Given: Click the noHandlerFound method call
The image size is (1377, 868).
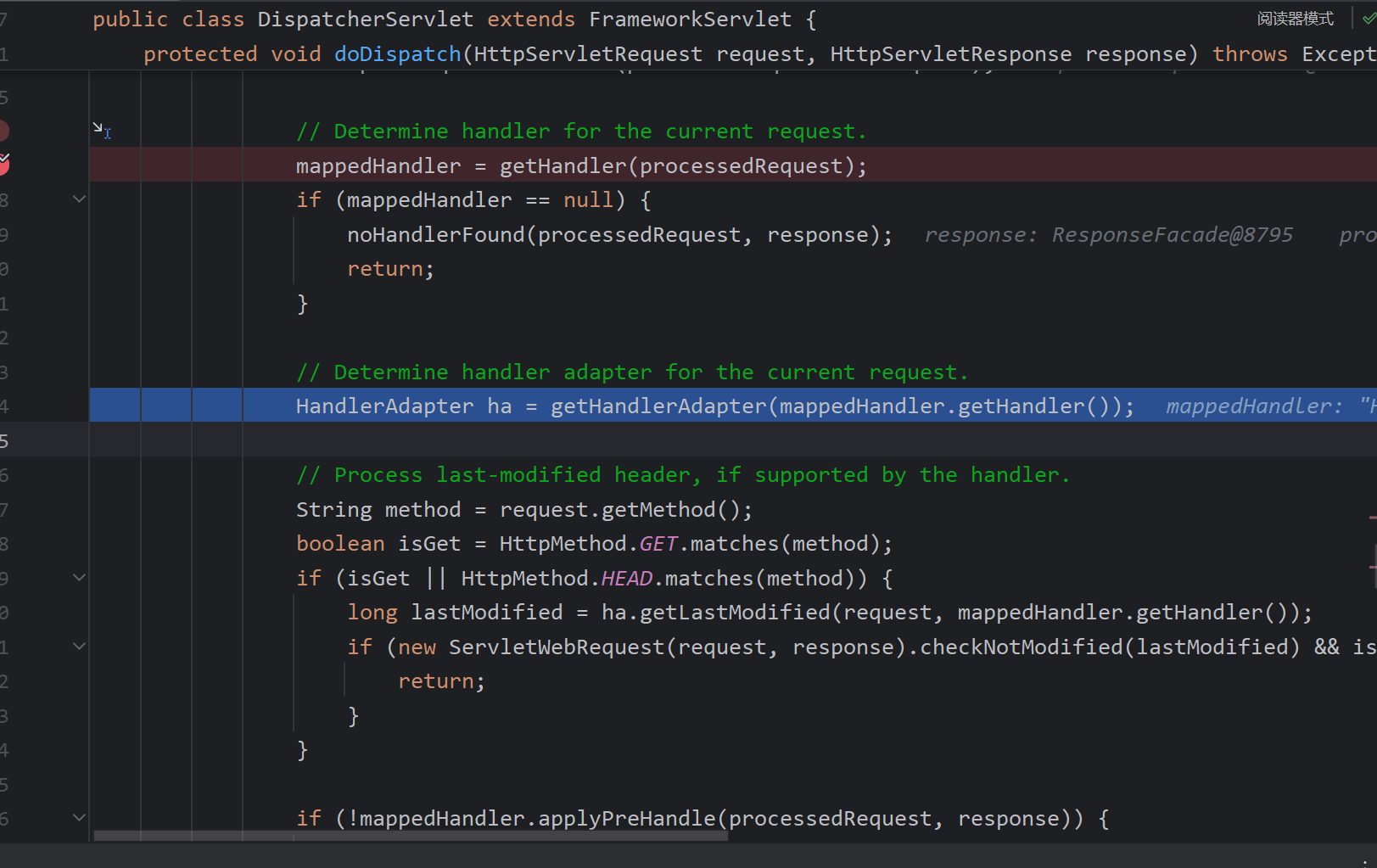Looking at the screenshot, I should click(x=436, y=234).
